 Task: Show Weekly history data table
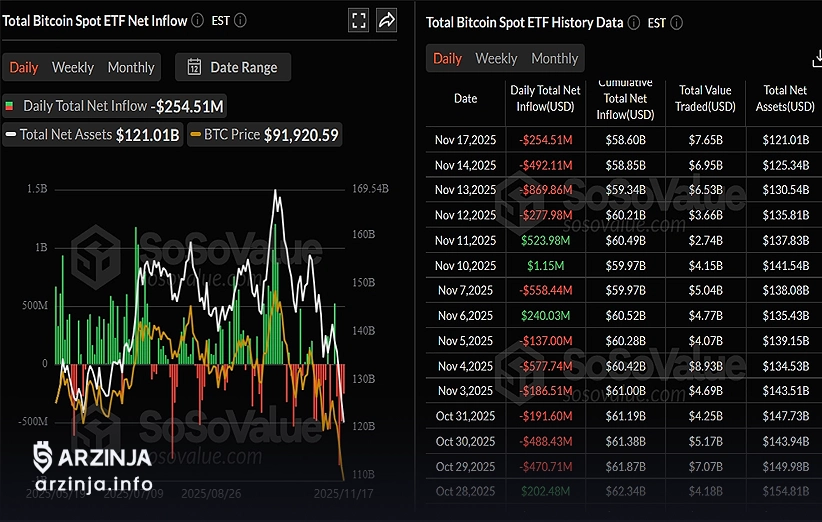496,58
